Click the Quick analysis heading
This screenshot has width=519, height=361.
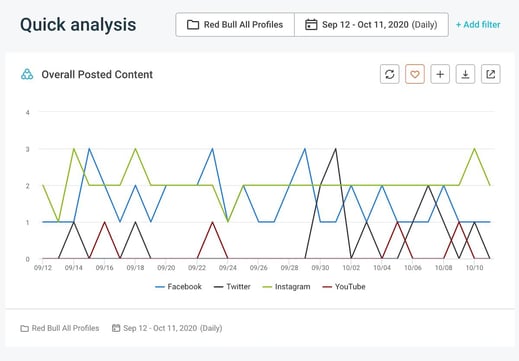(x=78, y=25)
